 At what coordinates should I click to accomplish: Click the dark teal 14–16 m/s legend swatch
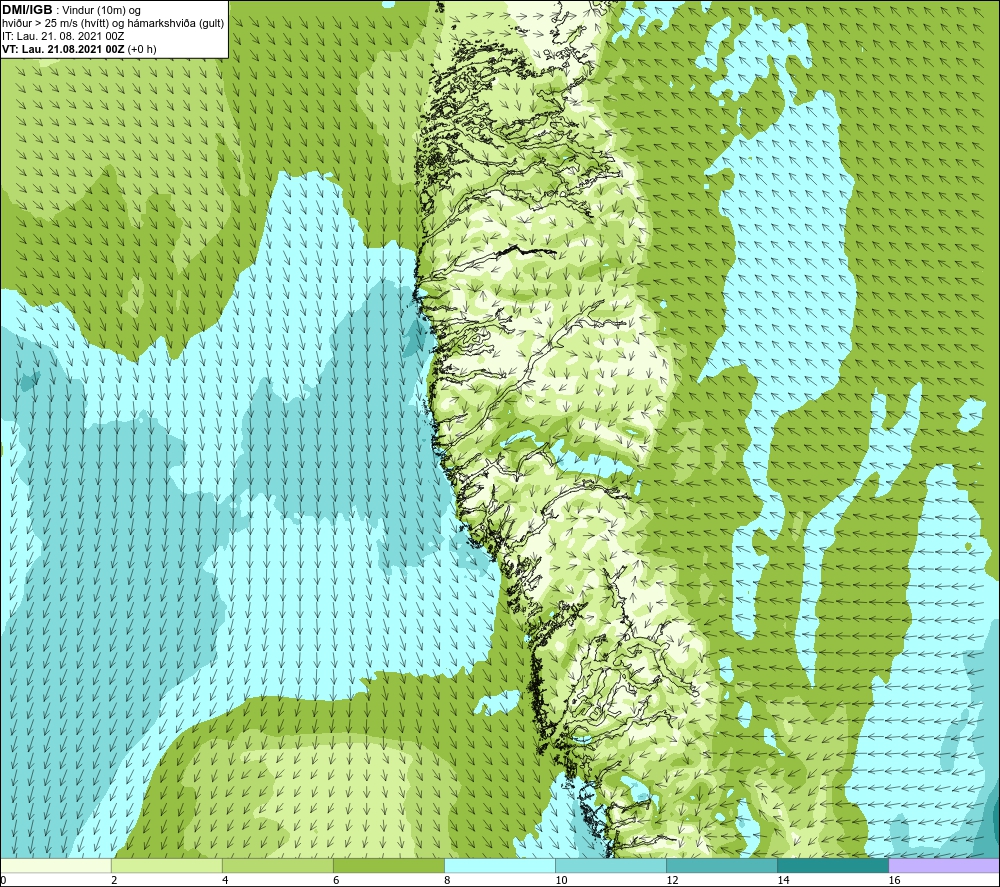832,865
